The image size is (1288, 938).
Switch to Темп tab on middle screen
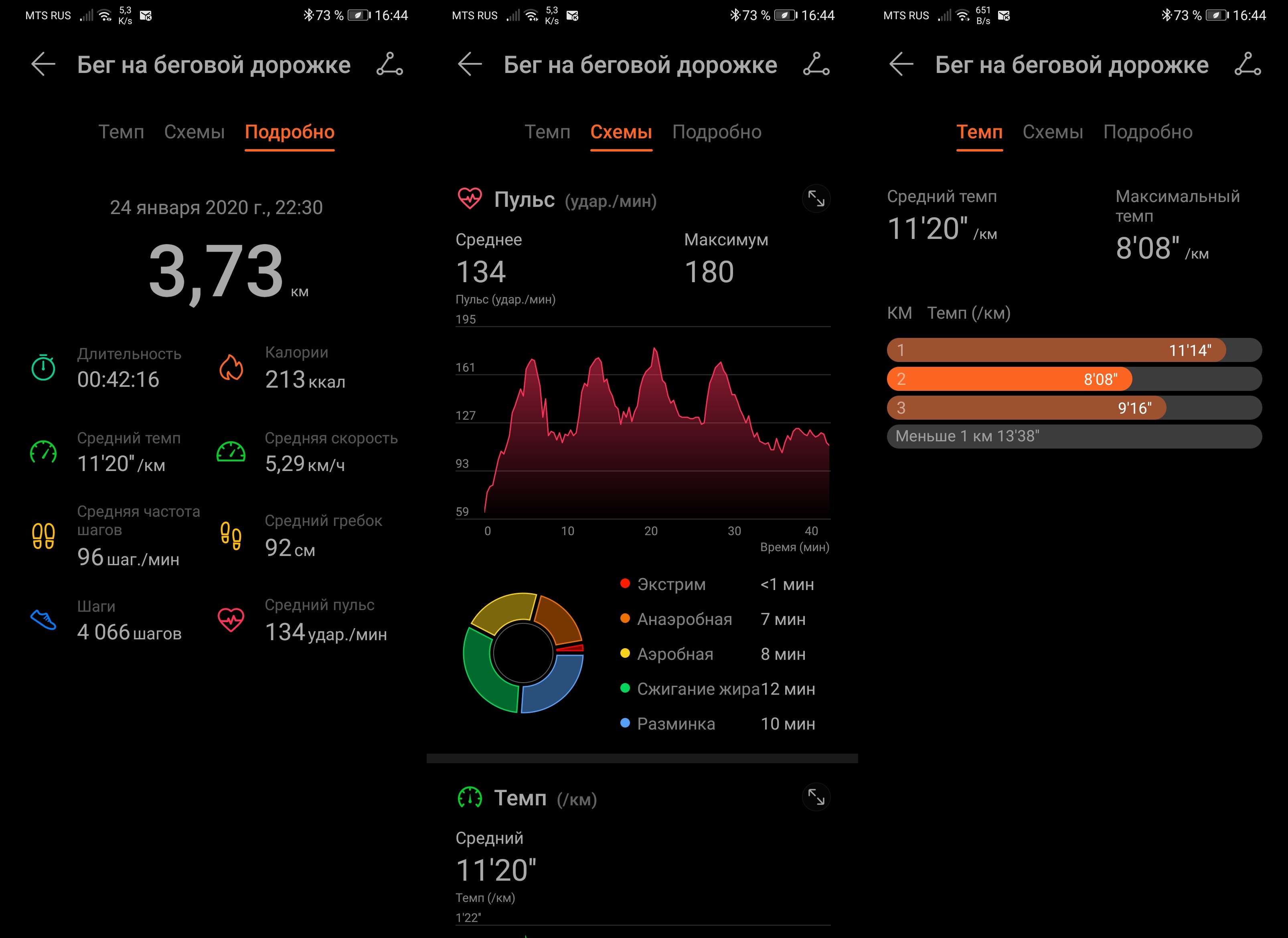547,132
